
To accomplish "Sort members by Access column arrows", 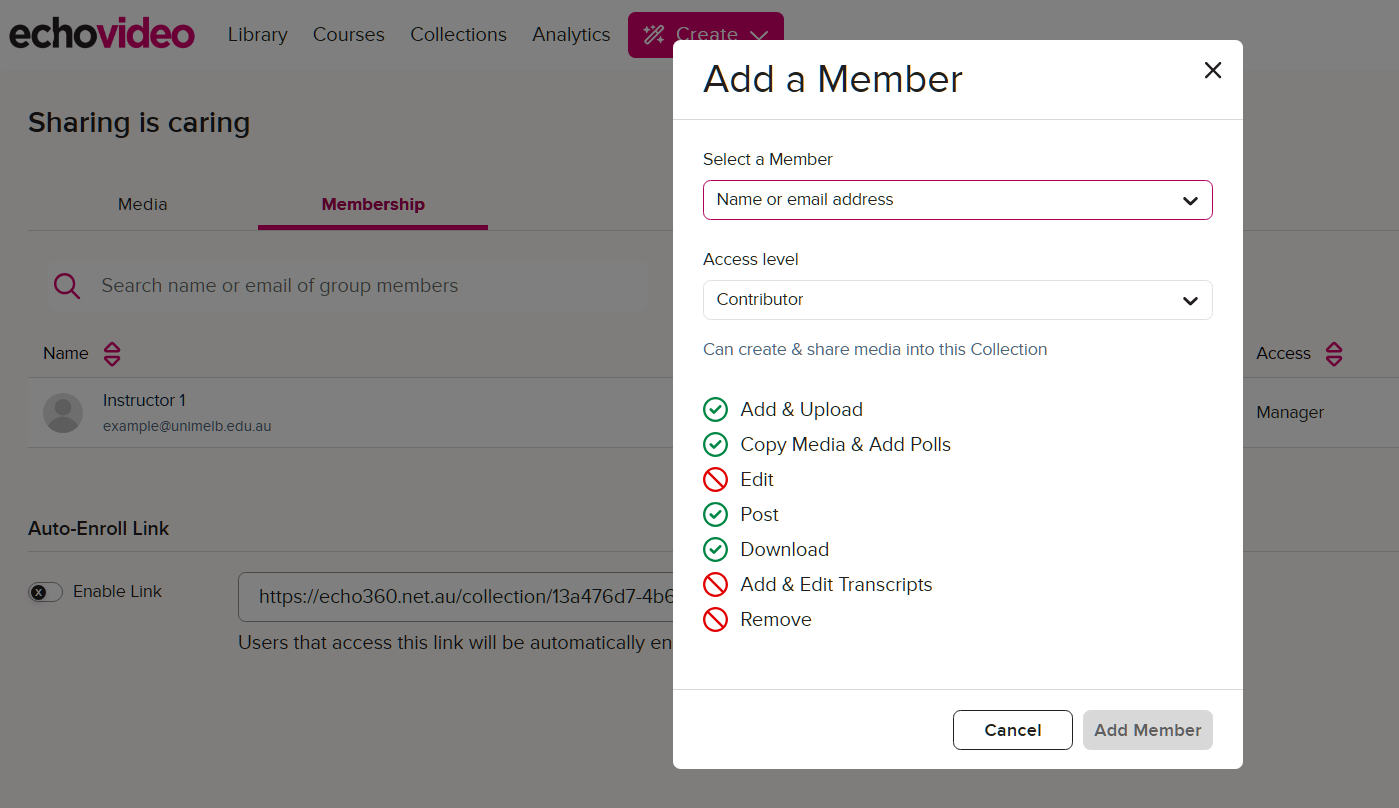I will pos(1334,354).
